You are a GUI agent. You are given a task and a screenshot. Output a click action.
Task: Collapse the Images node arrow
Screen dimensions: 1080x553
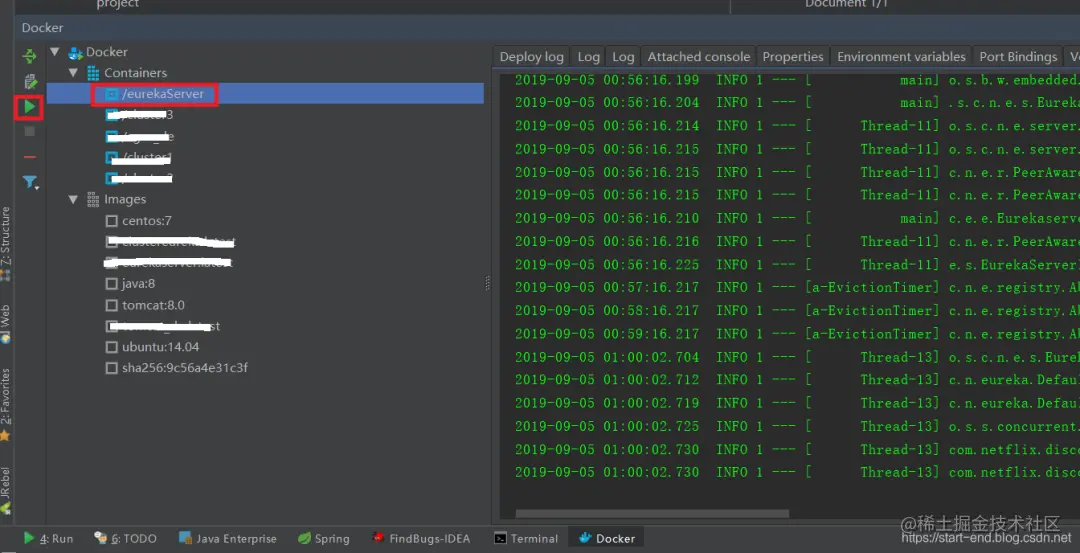point(74,199)
